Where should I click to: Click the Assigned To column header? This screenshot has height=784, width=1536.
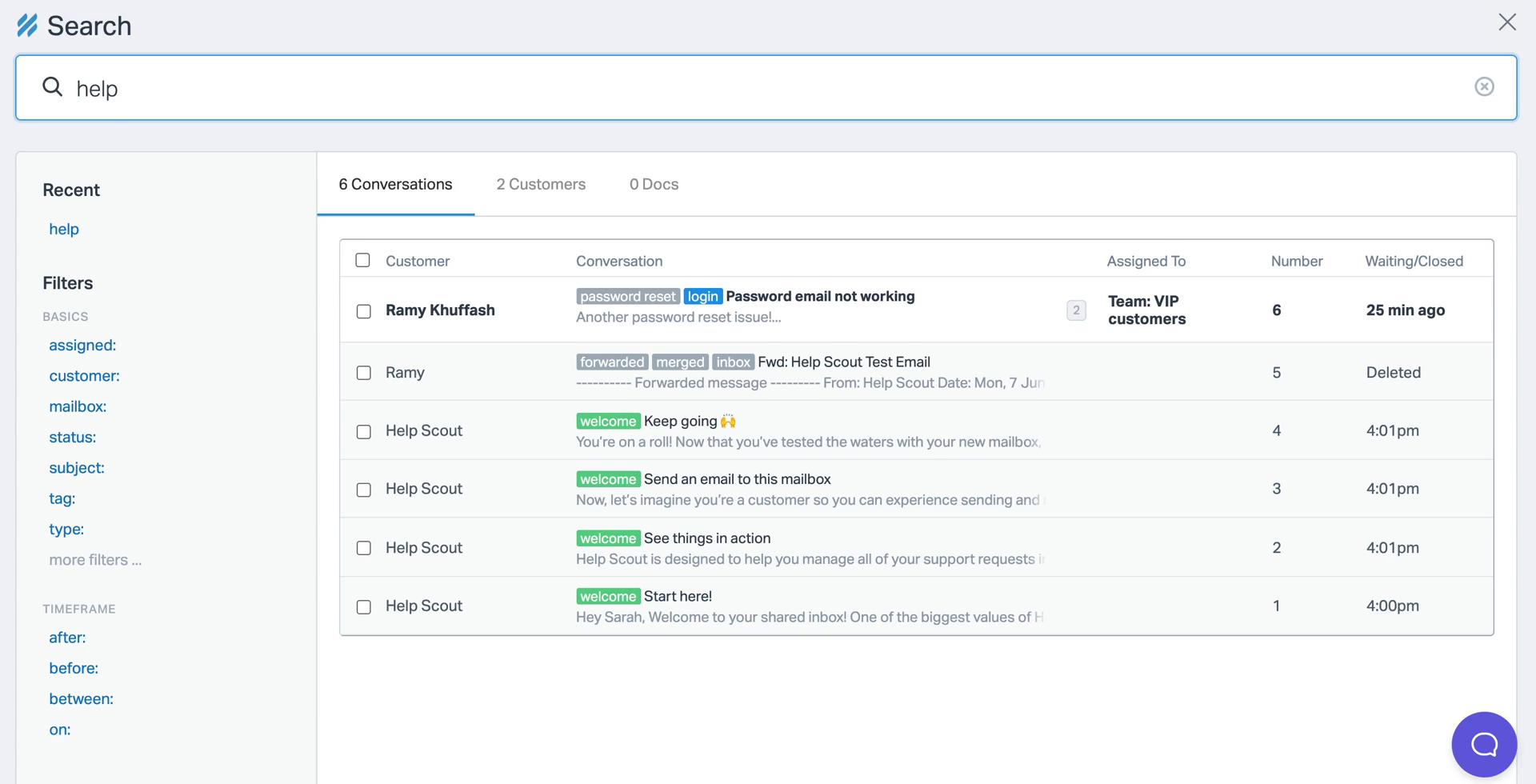1146,261
